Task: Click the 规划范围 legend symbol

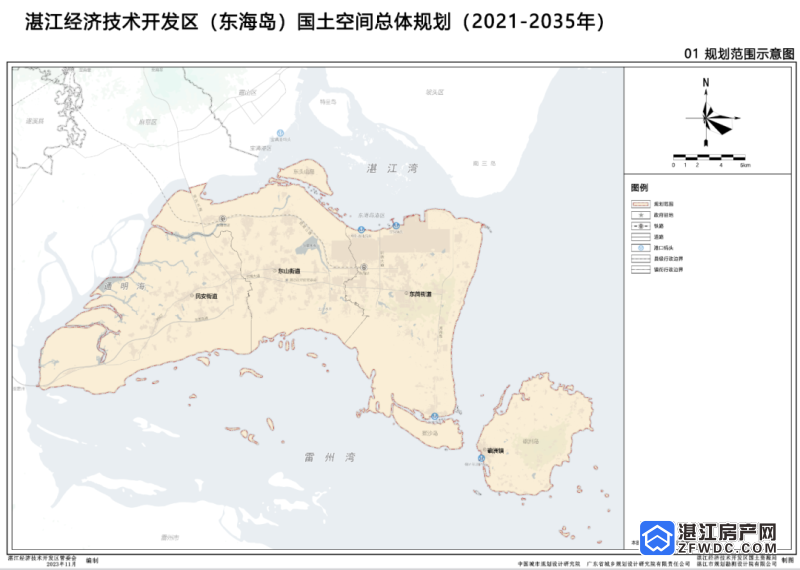Action: (640, 204)
